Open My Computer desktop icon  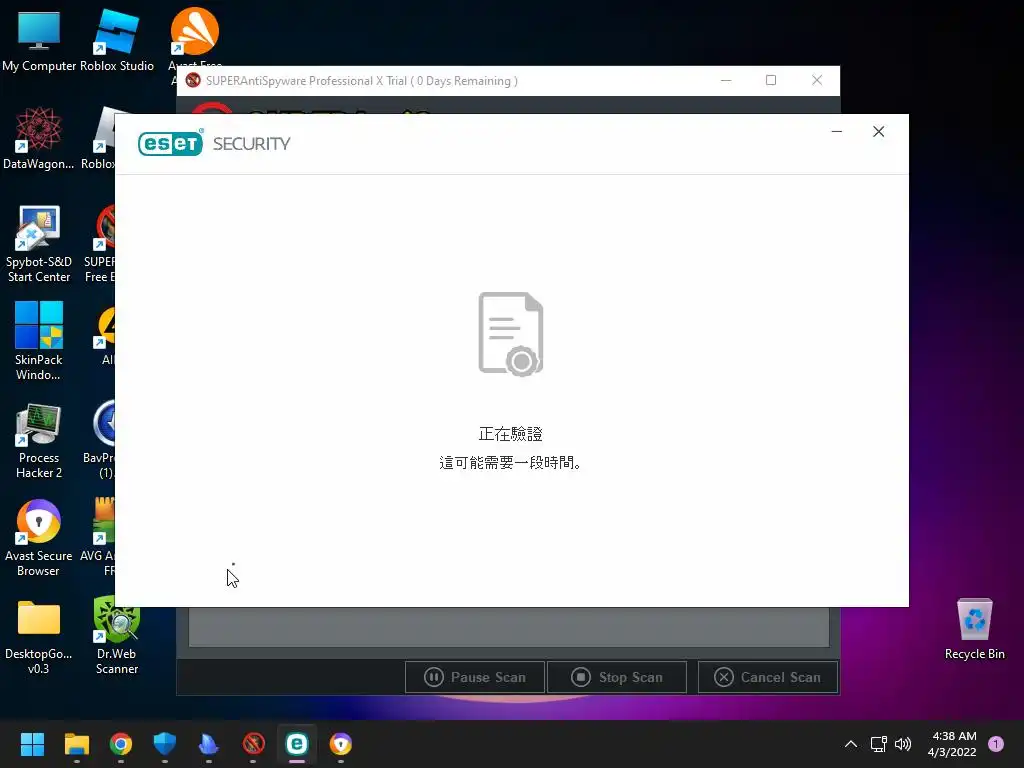point(39,40)
